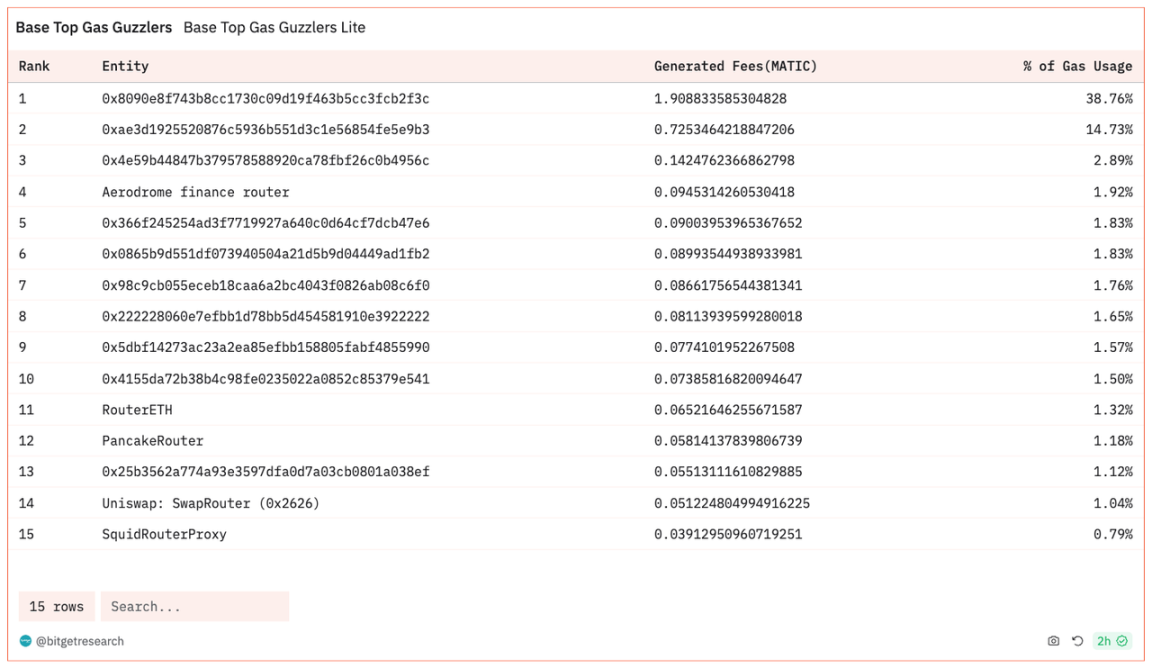Screen dimensions: 1152x668
Task: Click the refresh query icon
Action: coord(1077,641)
